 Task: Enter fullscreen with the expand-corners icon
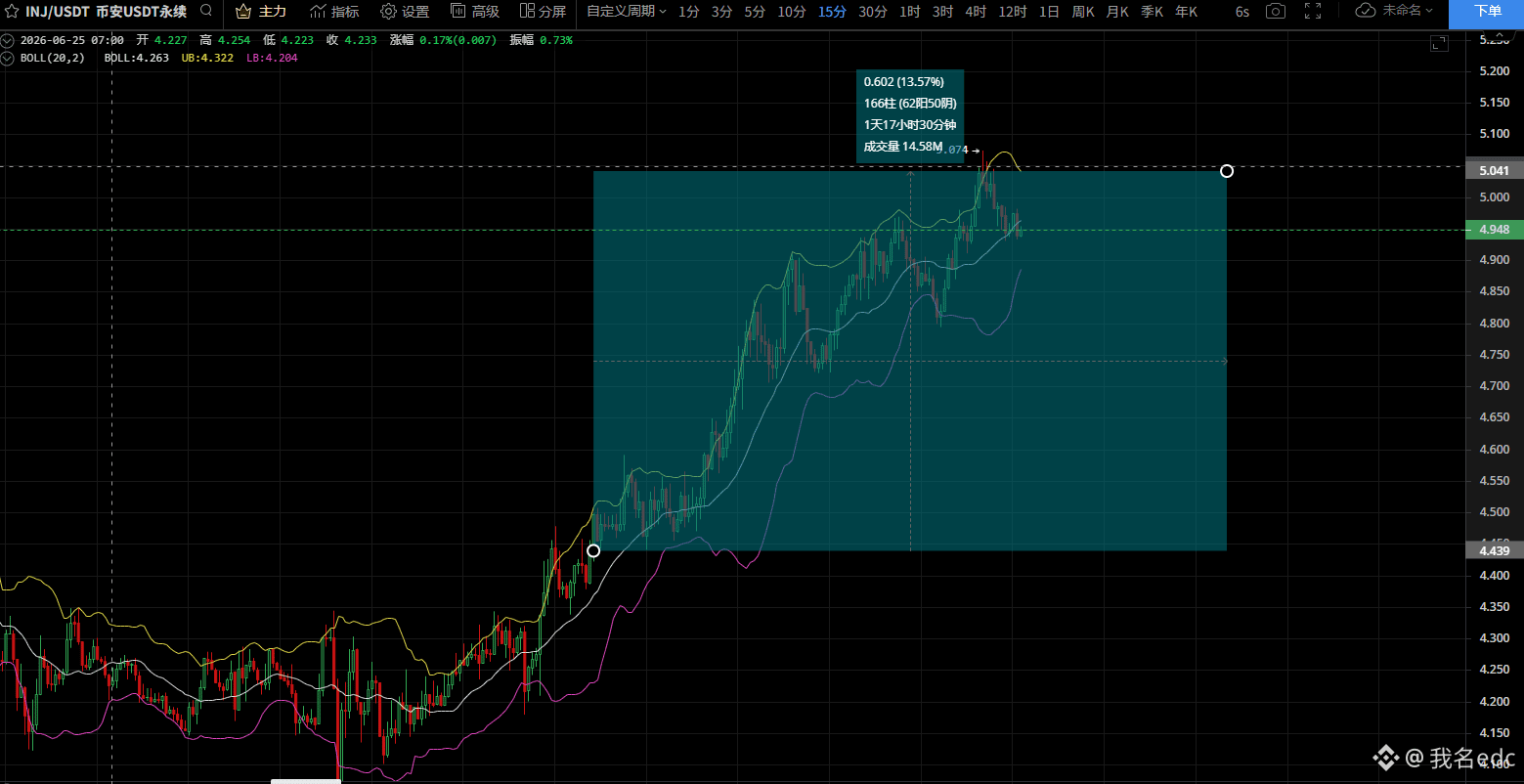[x=1313, y=11]
